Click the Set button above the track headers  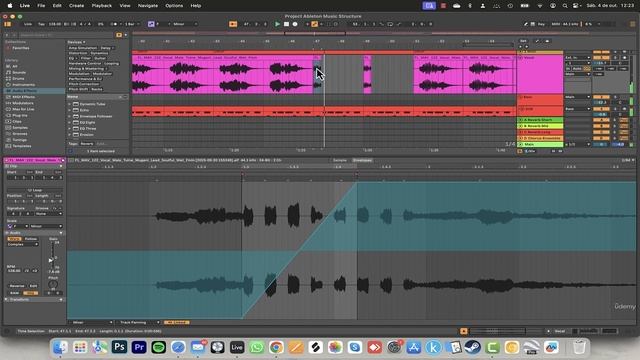pos(523,41)
